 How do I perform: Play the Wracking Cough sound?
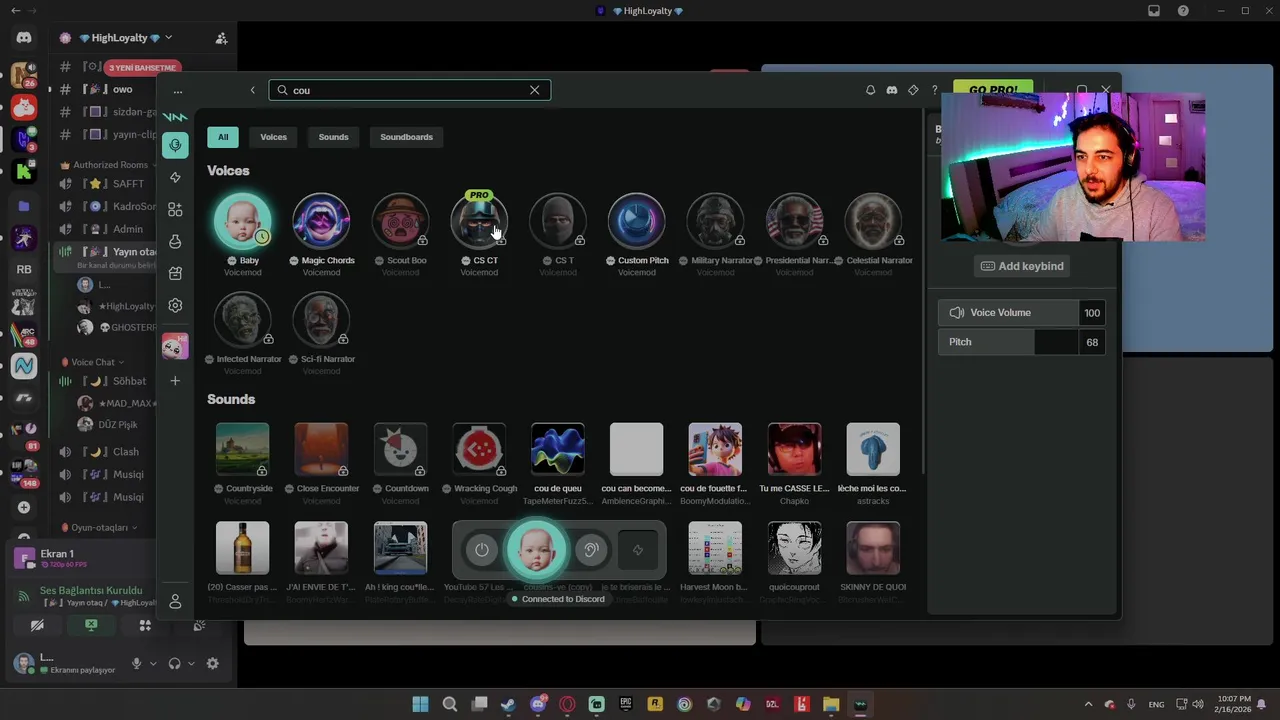click(x=479, y=449)
